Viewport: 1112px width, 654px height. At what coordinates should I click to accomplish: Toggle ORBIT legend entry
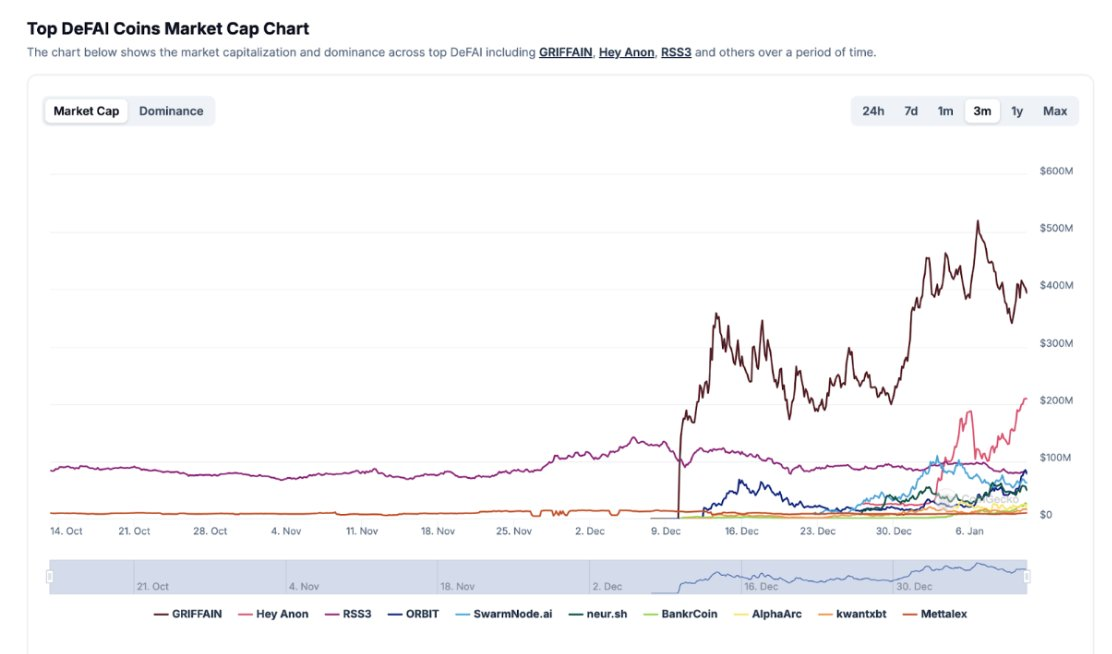click(x=413, y=614)
